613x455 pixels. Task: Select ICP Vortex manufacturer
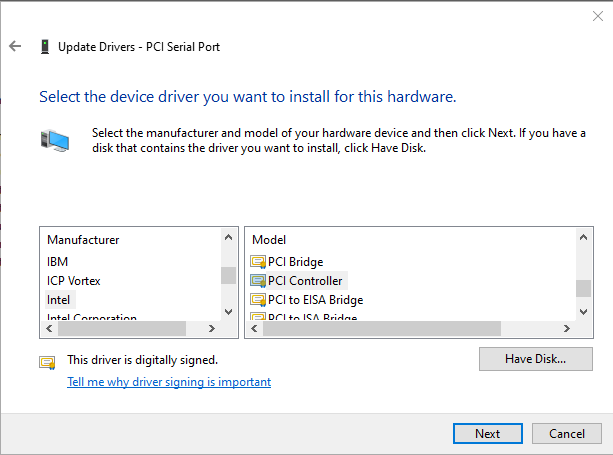(73, 281)
